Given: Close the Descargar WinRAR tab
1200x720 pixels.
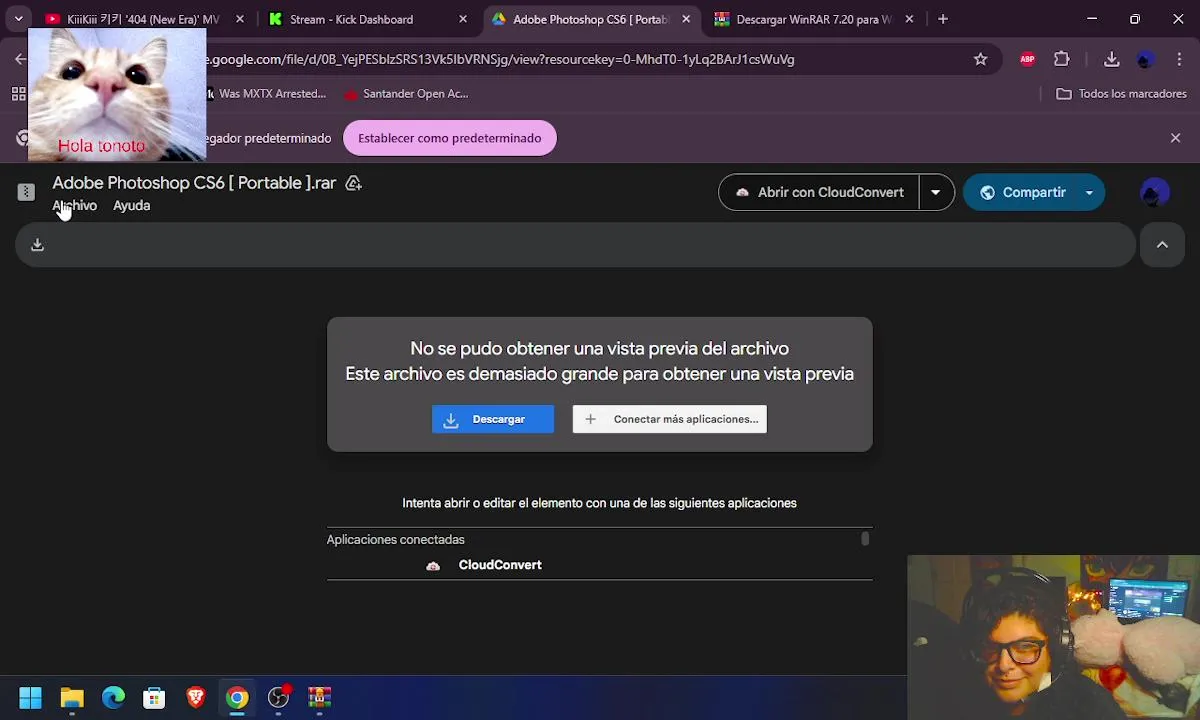Looking at the screenshot, I should tap(909, 19).
